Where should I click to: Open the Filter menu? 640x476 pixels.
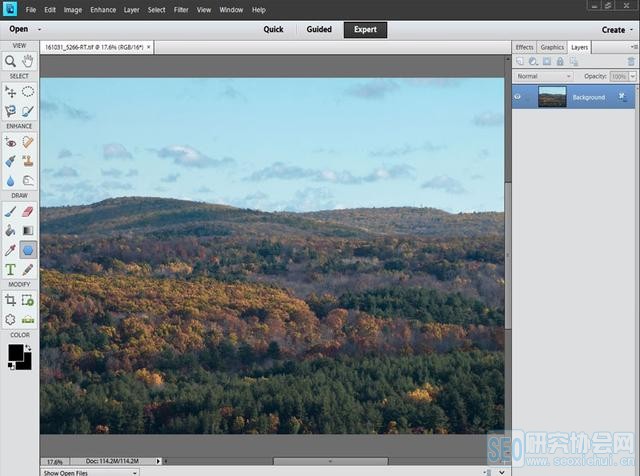[x=181, y=10]
